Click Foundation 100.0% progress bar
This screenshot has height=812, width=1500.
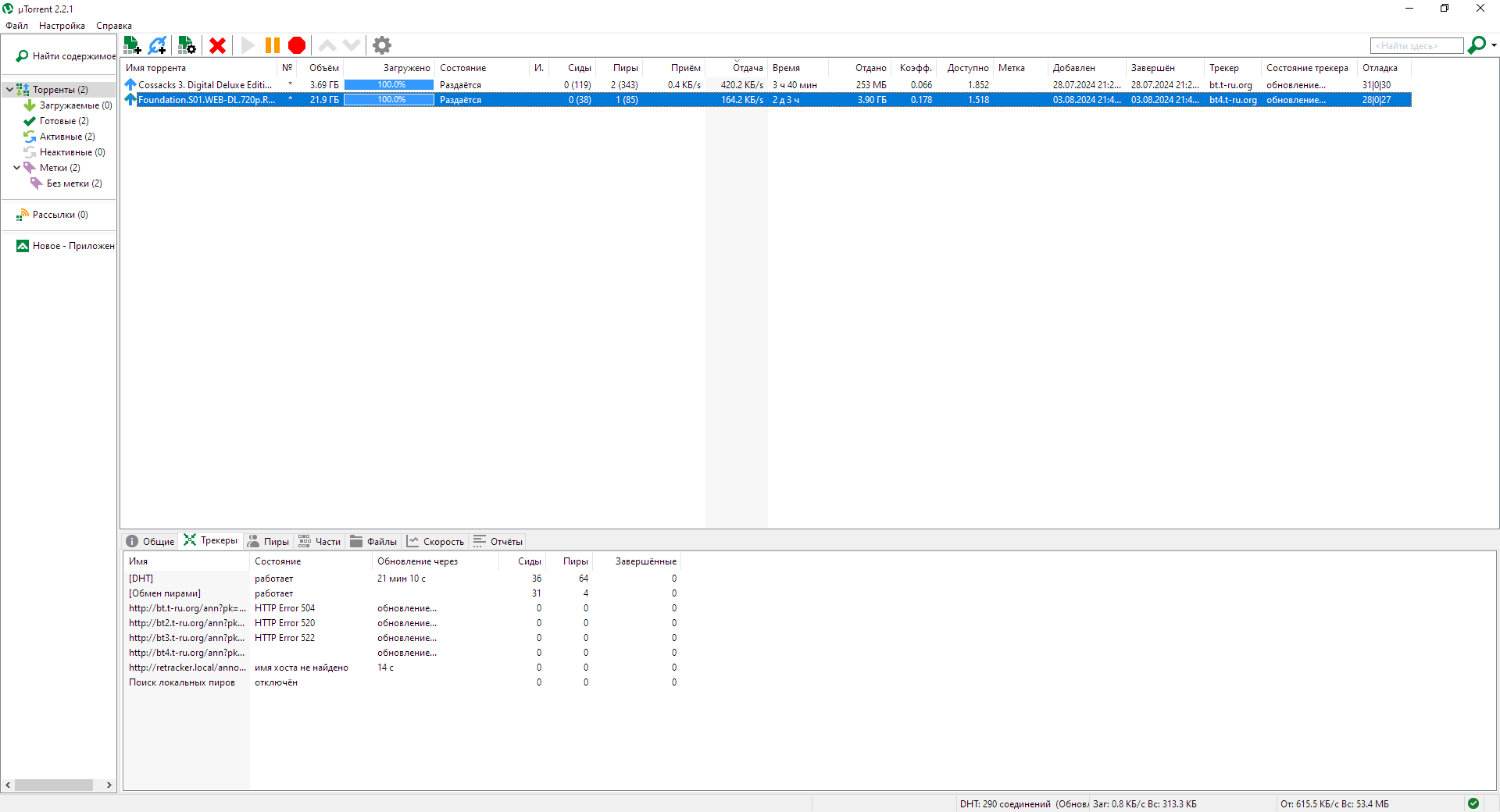click(x=389, y=100)
